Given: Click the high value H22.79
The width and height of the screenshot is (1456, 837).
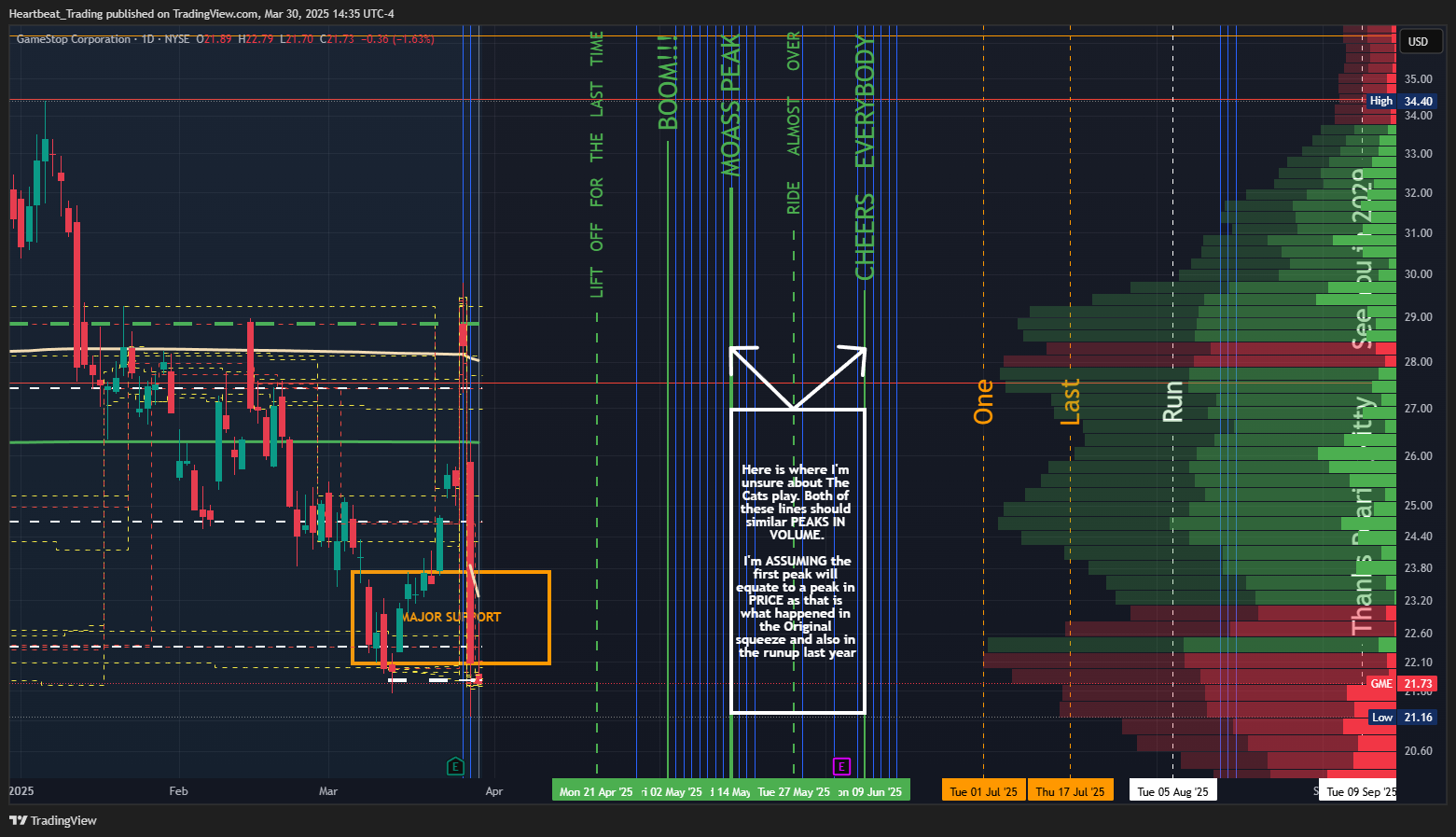Looking at the screenshot, I should tap(256, 39).
